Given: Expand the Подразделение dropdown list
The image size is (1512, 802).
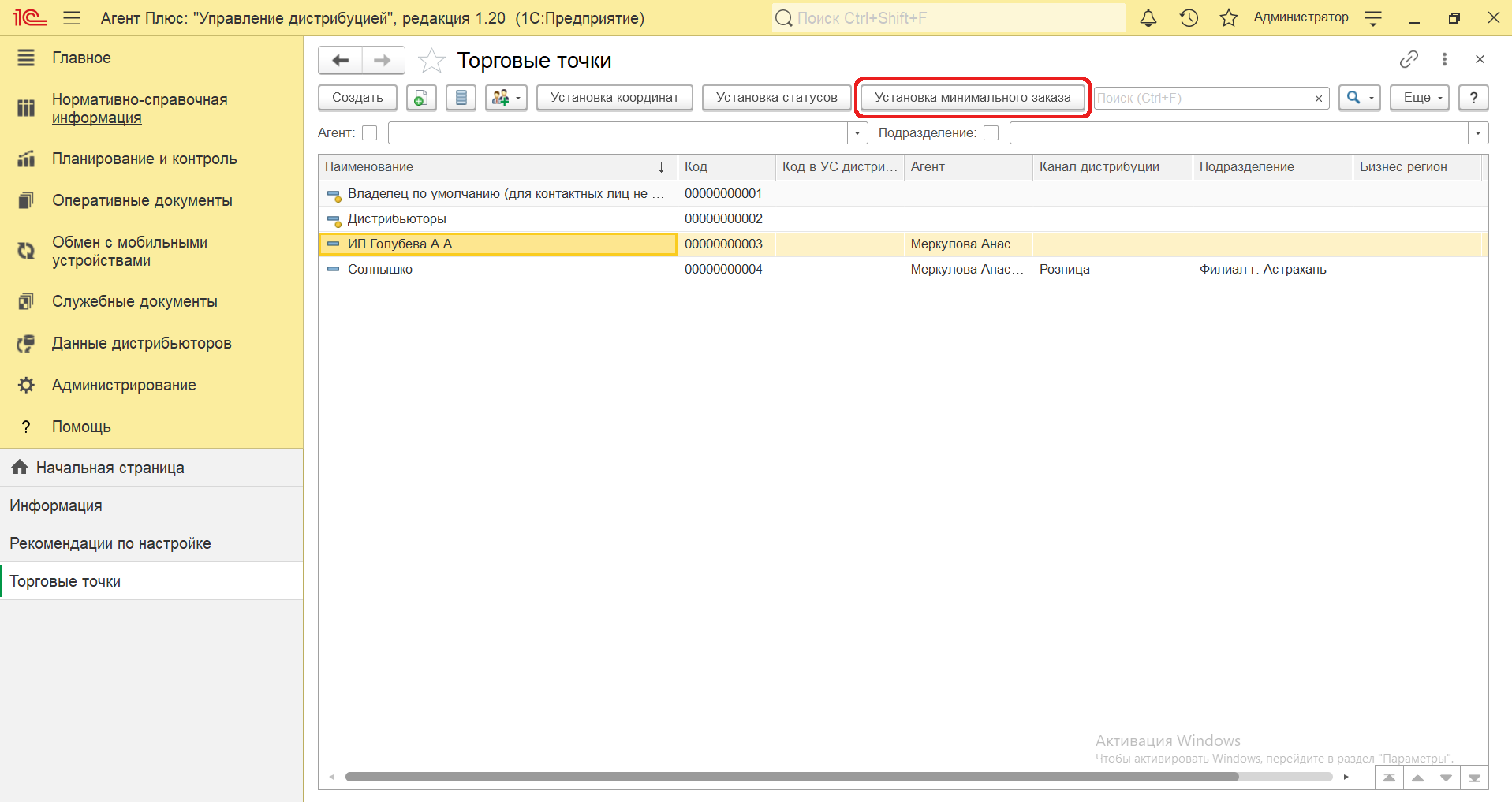Looking at the screenshot, I should click(x=1478, y=133).
